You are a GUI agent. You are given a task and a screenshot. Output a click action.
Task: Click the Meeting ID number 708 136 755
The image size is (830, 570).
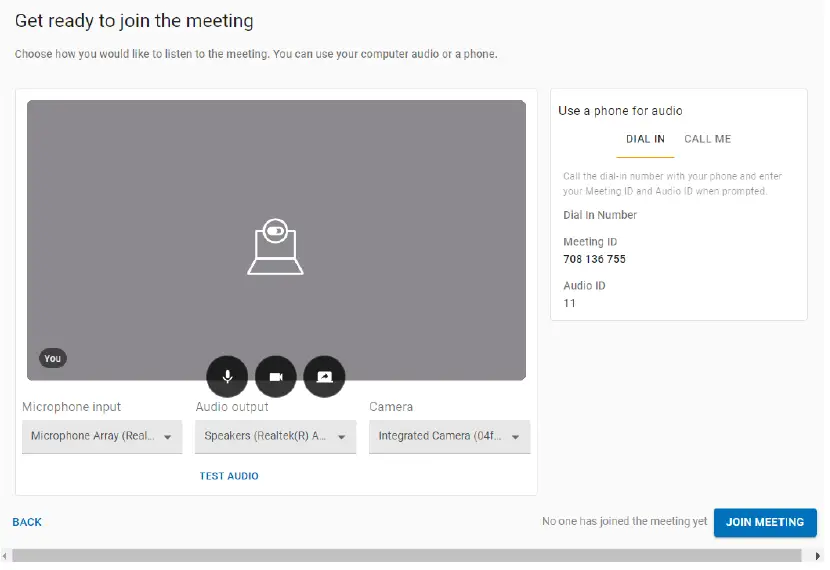(594, 259)
